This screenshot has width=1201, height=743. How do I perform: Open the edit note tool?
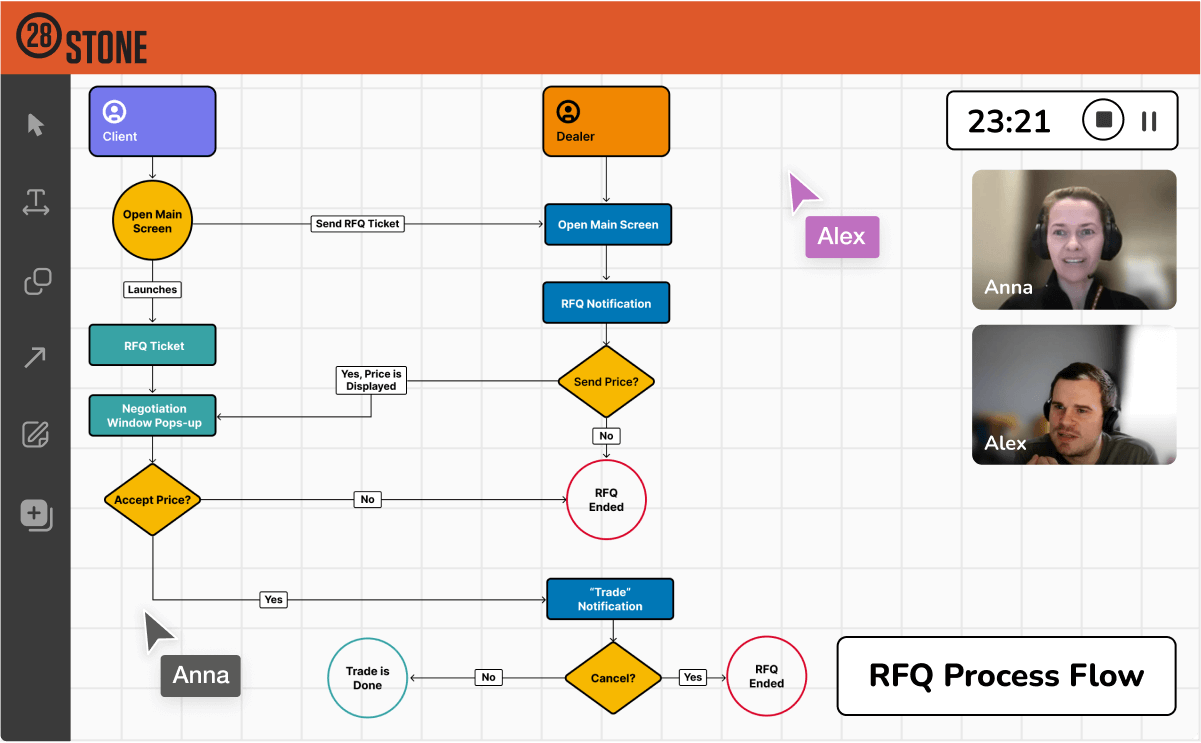pos(36,435)
